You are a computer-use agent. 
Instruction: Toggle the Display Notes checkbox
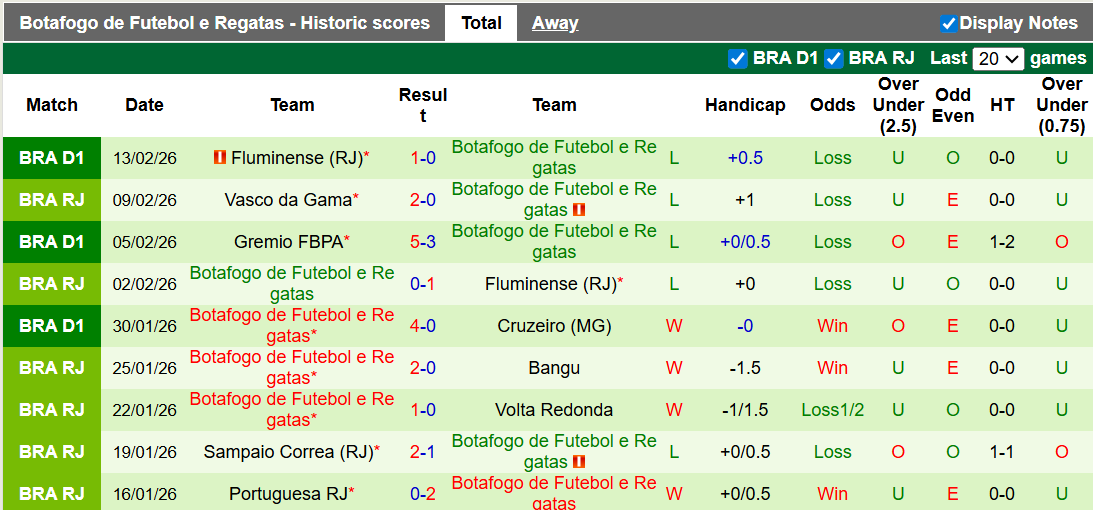pyautogui.click(x=949, y=23)
